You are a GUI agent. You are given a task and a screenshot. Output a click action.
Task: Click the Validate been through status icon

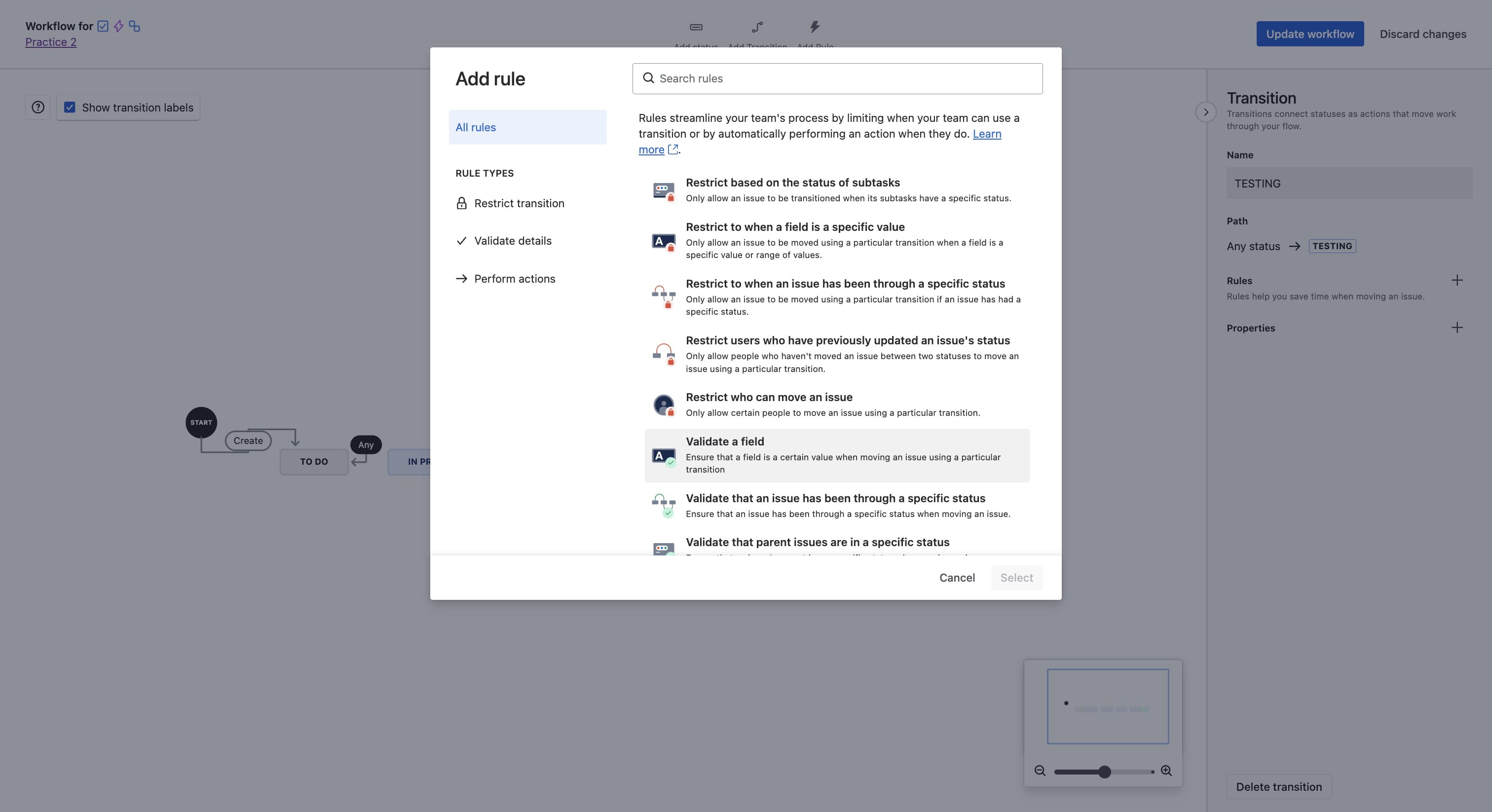tap(664, 505)
